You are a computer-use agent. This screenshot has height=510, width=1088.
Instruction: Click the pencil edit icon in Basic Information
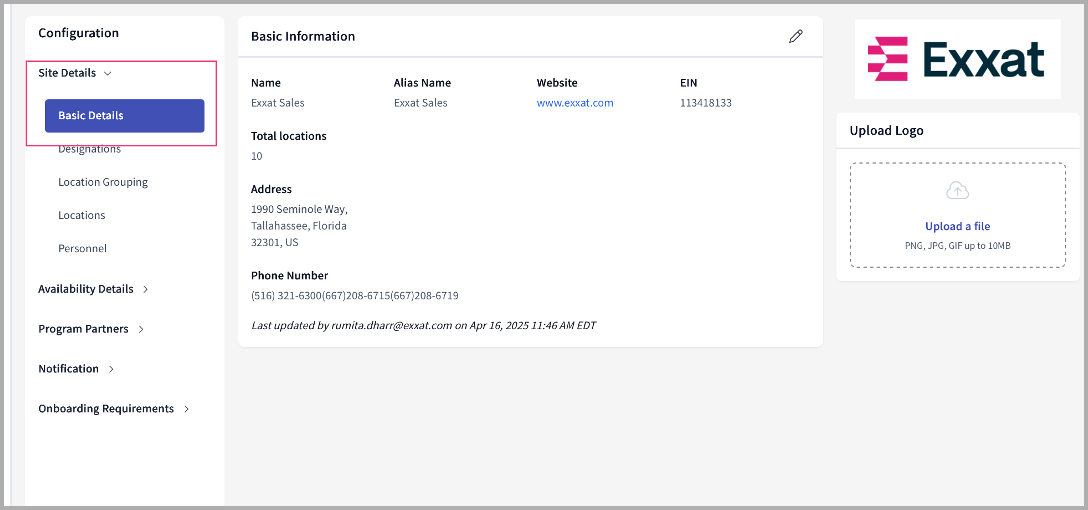(795, 36)
